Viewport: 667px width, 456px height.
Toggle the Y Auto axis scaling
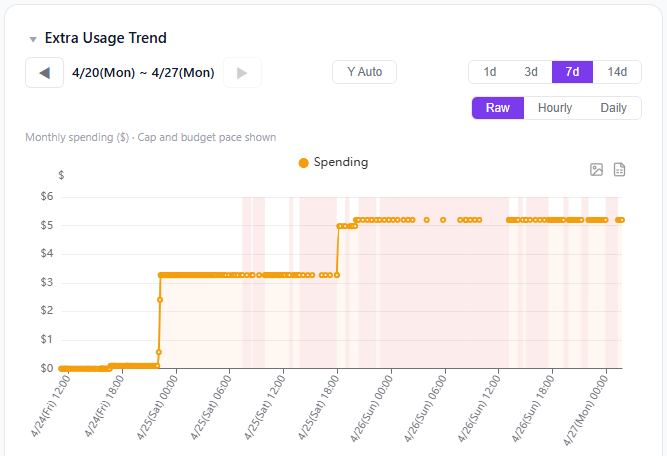[364, 72]
